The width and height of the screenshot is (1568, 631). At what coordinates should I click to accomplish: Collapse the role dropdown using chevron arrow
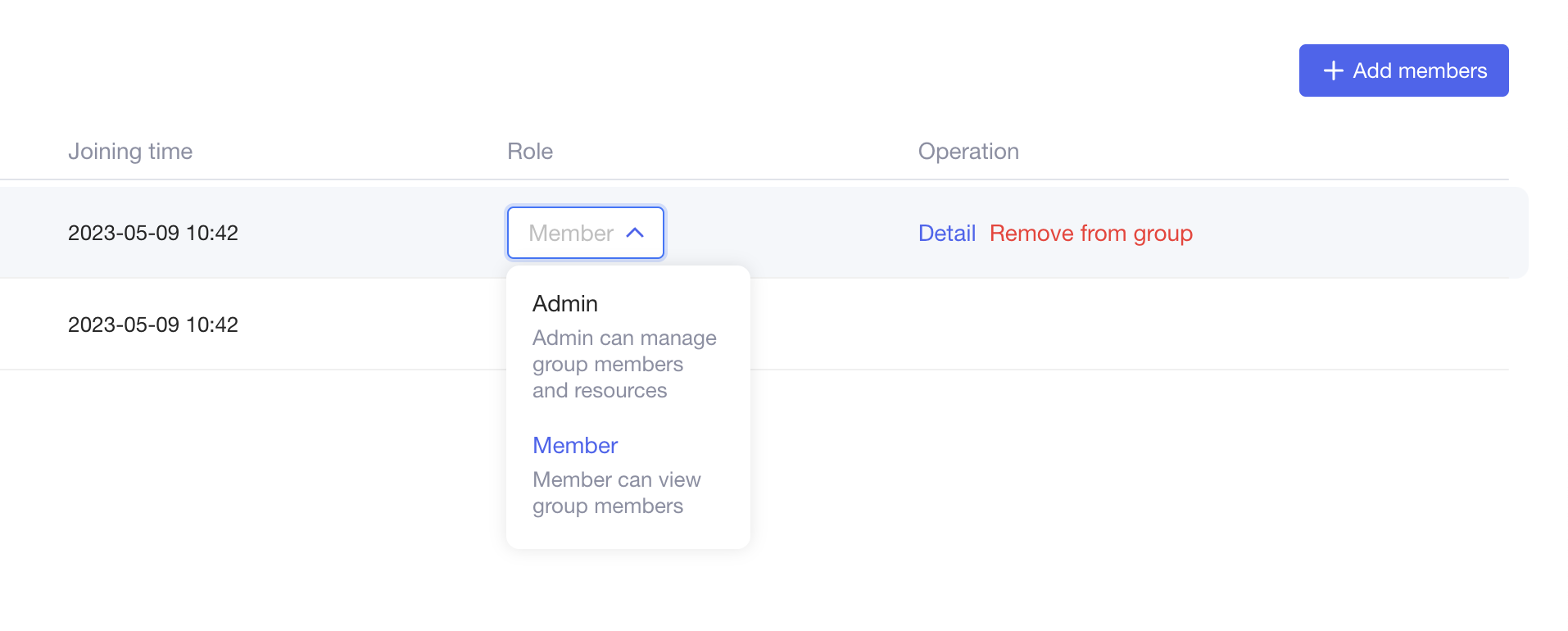635,233
